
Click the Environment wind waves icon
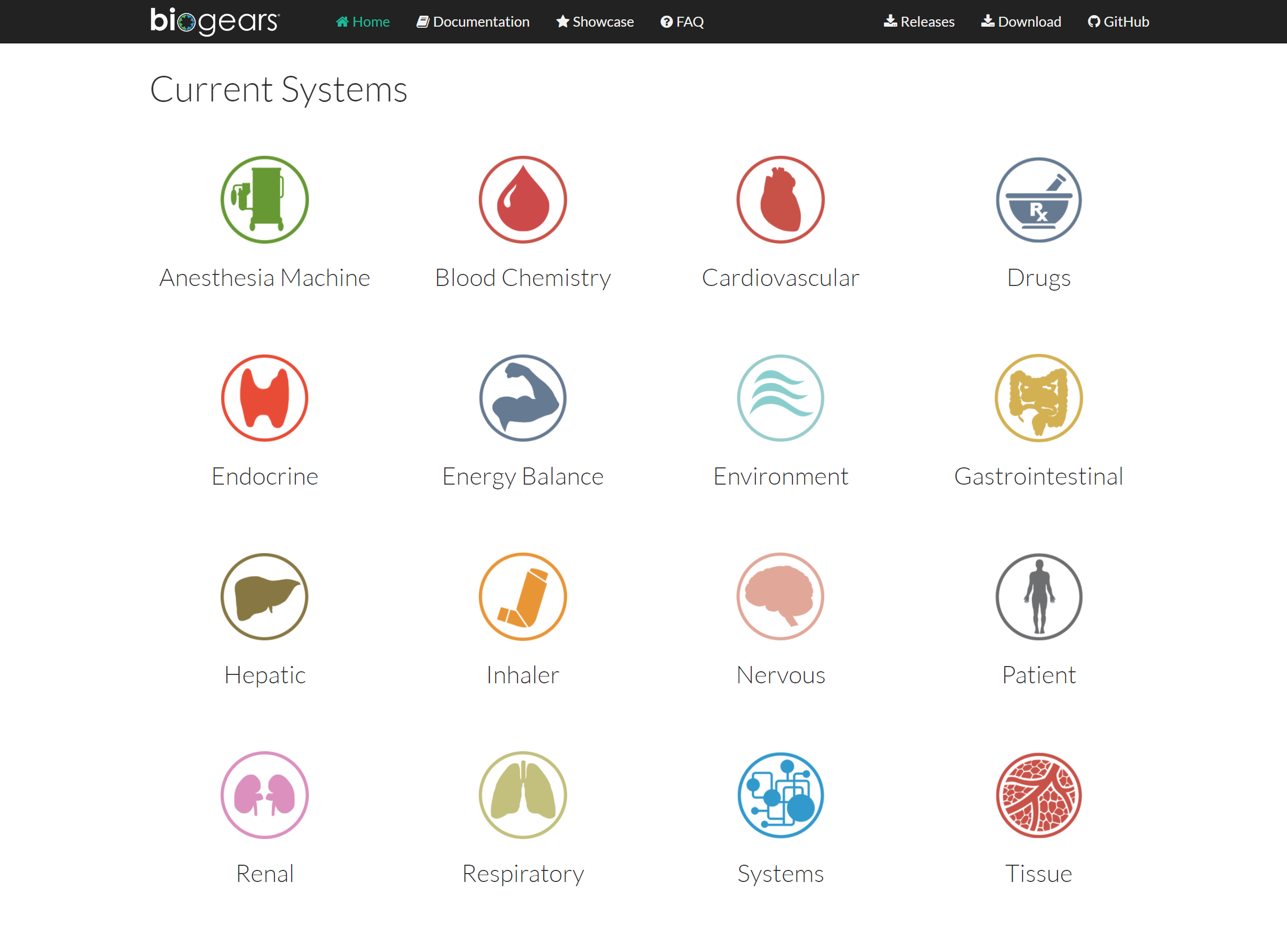pyautogui.click(x=780, y=398)
